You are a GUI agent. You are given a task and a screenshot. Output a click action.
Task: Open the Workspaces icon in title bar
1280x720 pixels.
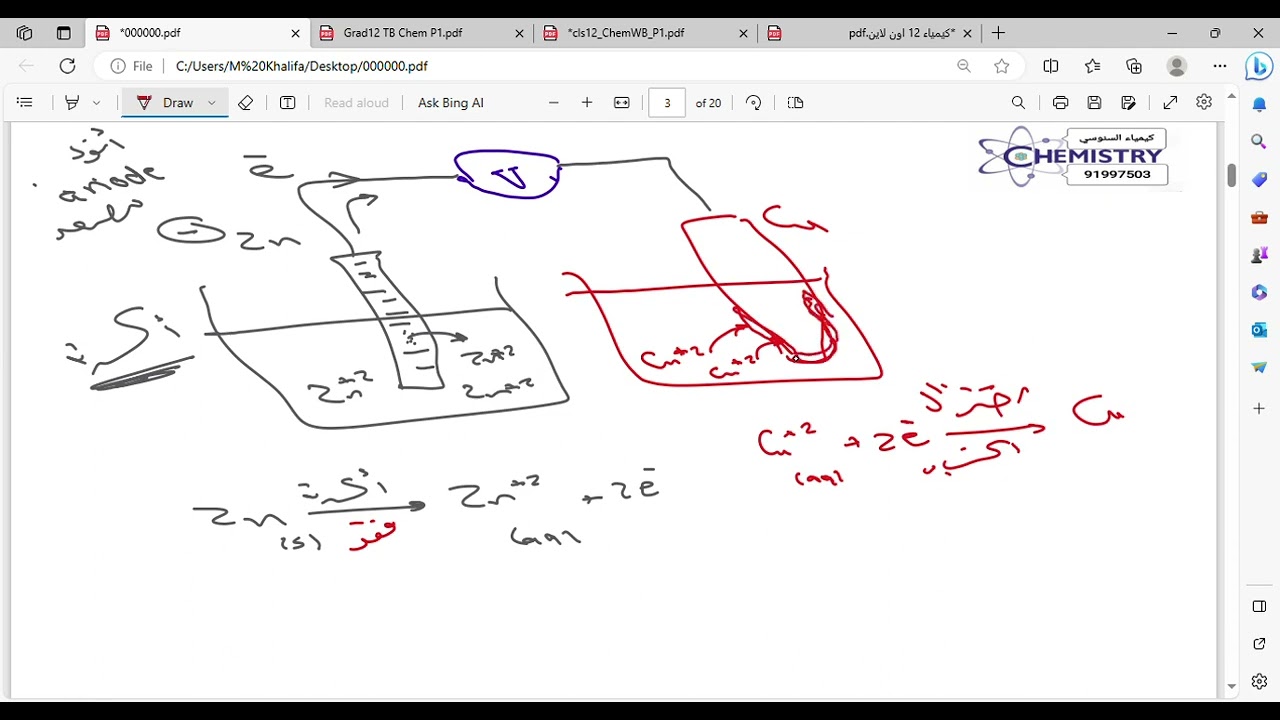pyautogui.click(x=25, y=33)
